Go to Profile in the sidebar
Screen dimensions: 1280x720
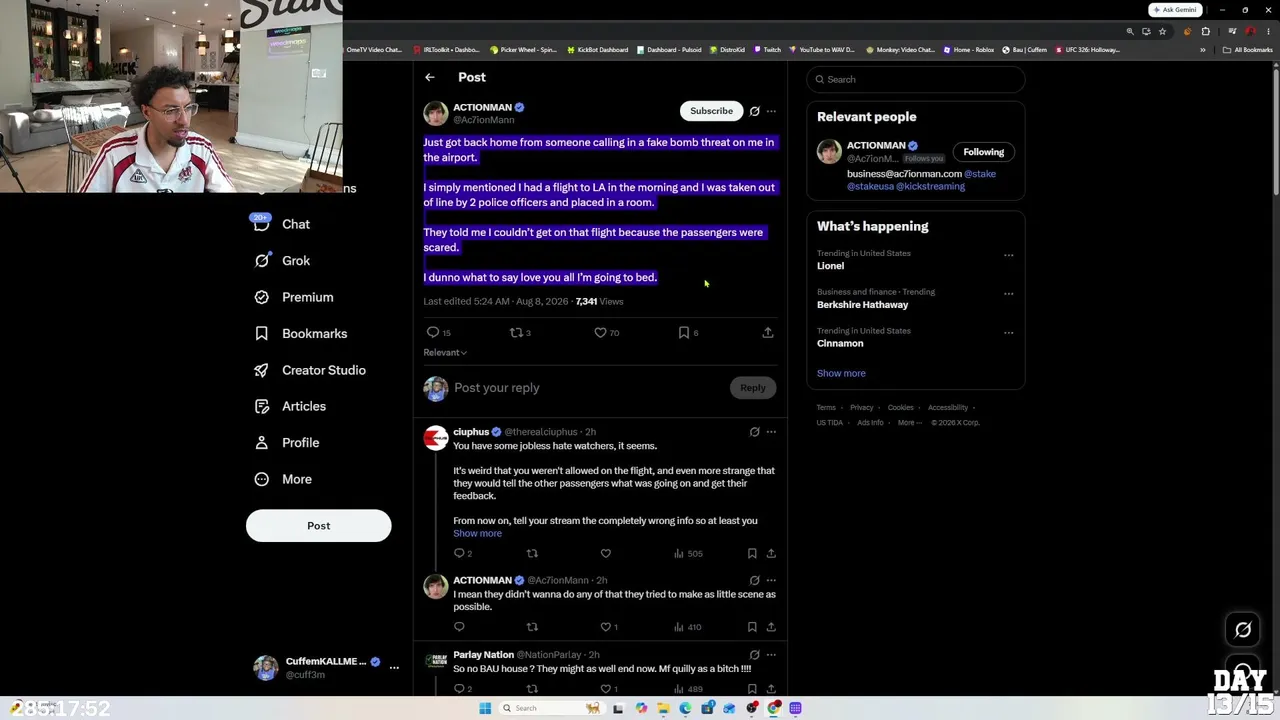pyautogui.click(x=286, y=443)
